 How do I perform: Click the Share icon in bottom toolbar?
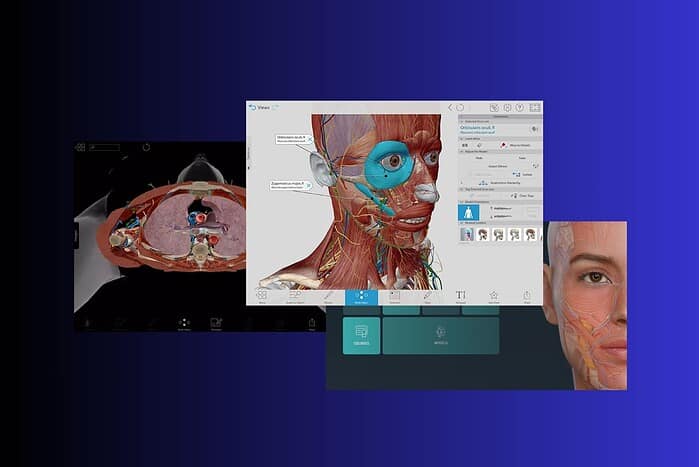[526, 295]
